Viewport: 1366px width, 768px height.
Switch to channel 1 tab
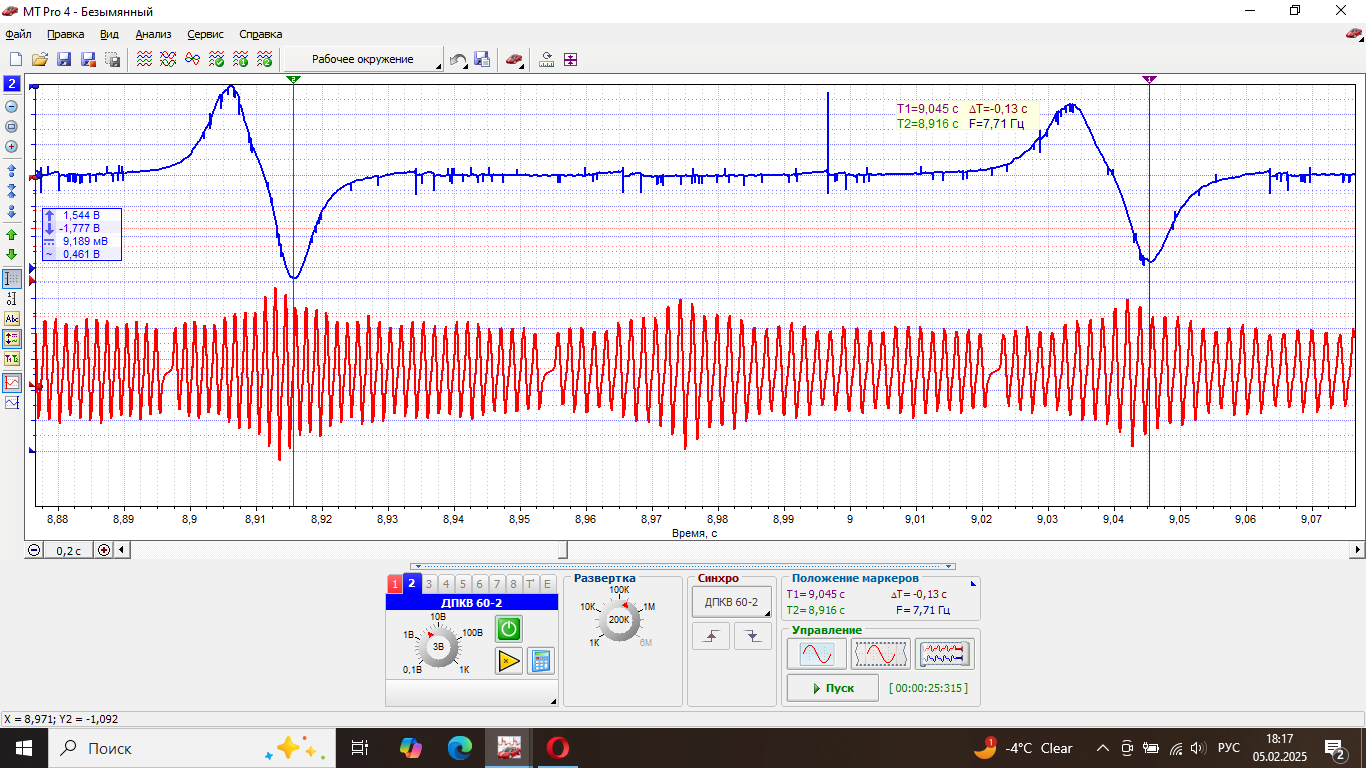[x=395, y=584]
